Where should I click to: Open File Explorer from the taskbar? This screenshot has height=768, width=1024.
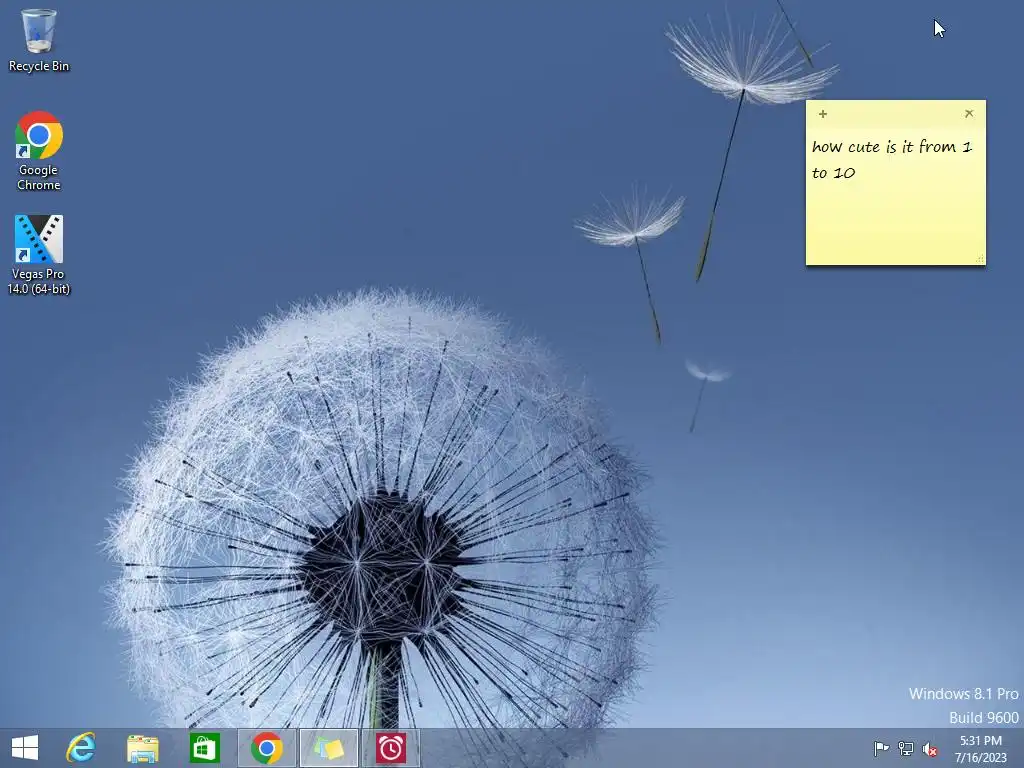(142, 748)
